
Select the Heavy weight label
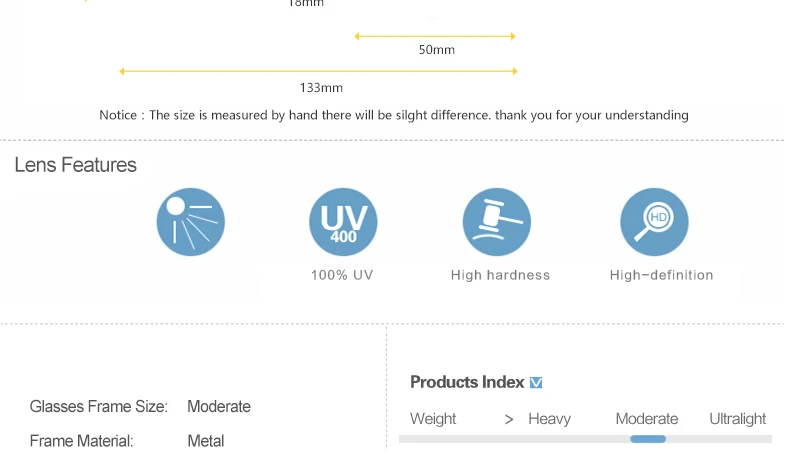549,419
